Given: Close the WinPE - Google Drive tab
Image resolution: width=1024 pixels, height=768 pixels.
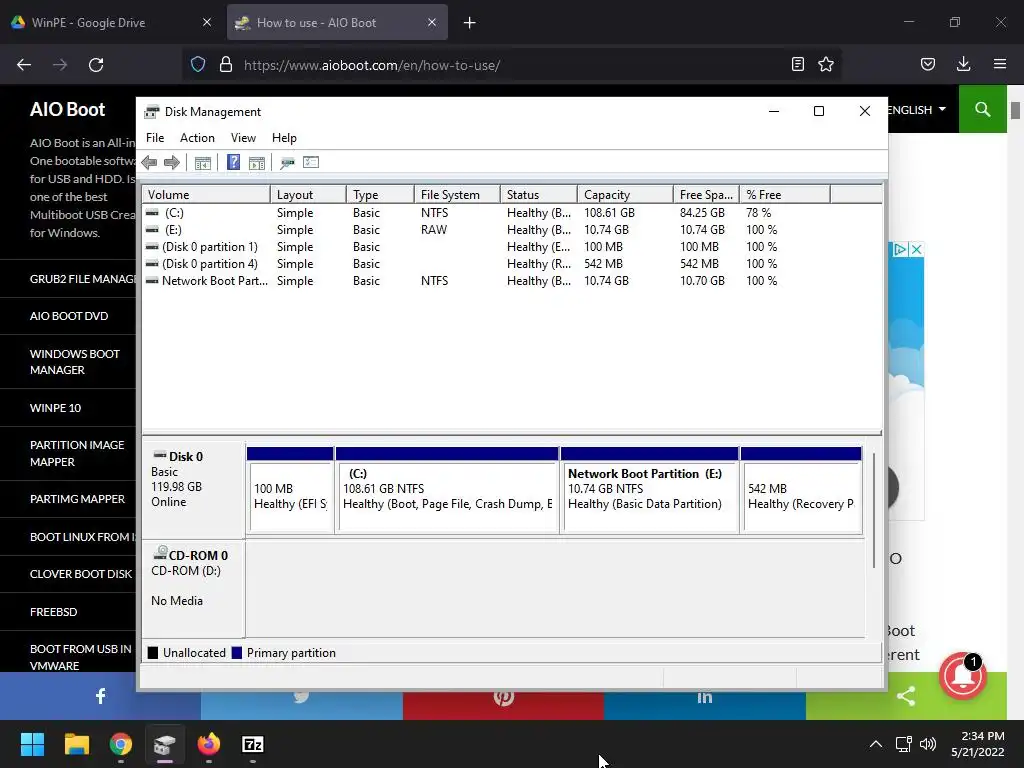Looking at the screenshot, I should coord(207,22).
